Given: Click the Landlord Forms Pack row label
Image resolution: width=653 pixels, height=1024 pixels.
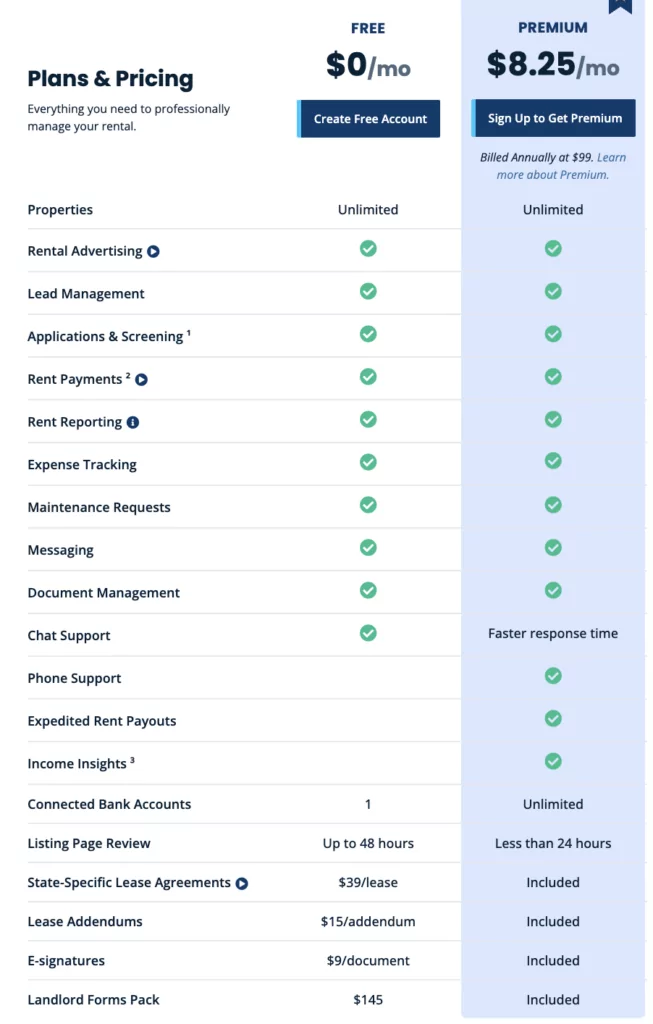Looking at the screenshot, I should coord(93,1000).
